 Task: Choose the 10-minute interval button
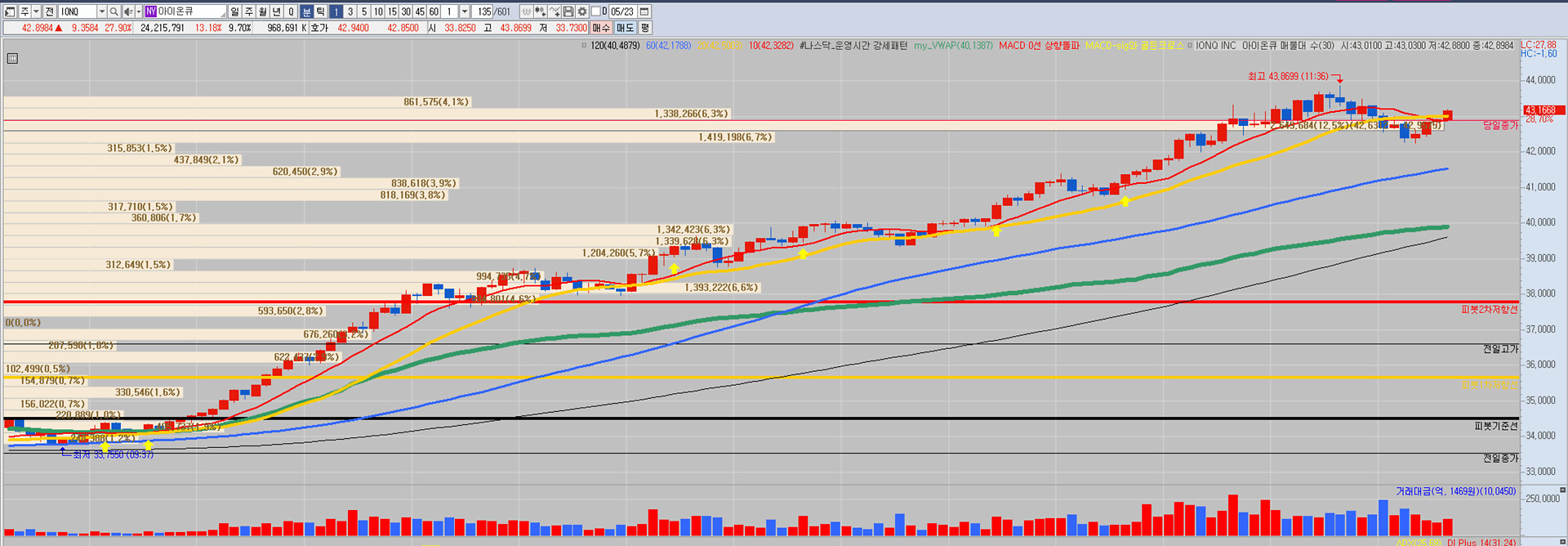[x=378, y=11]
